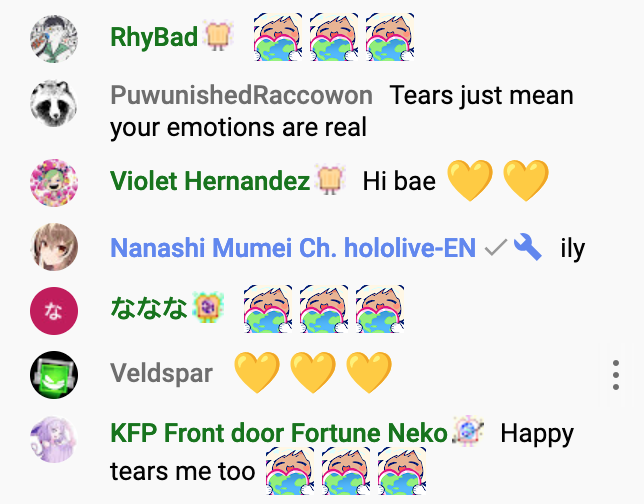Open Nanashi Mumei's profile picture

click(54, 247)
